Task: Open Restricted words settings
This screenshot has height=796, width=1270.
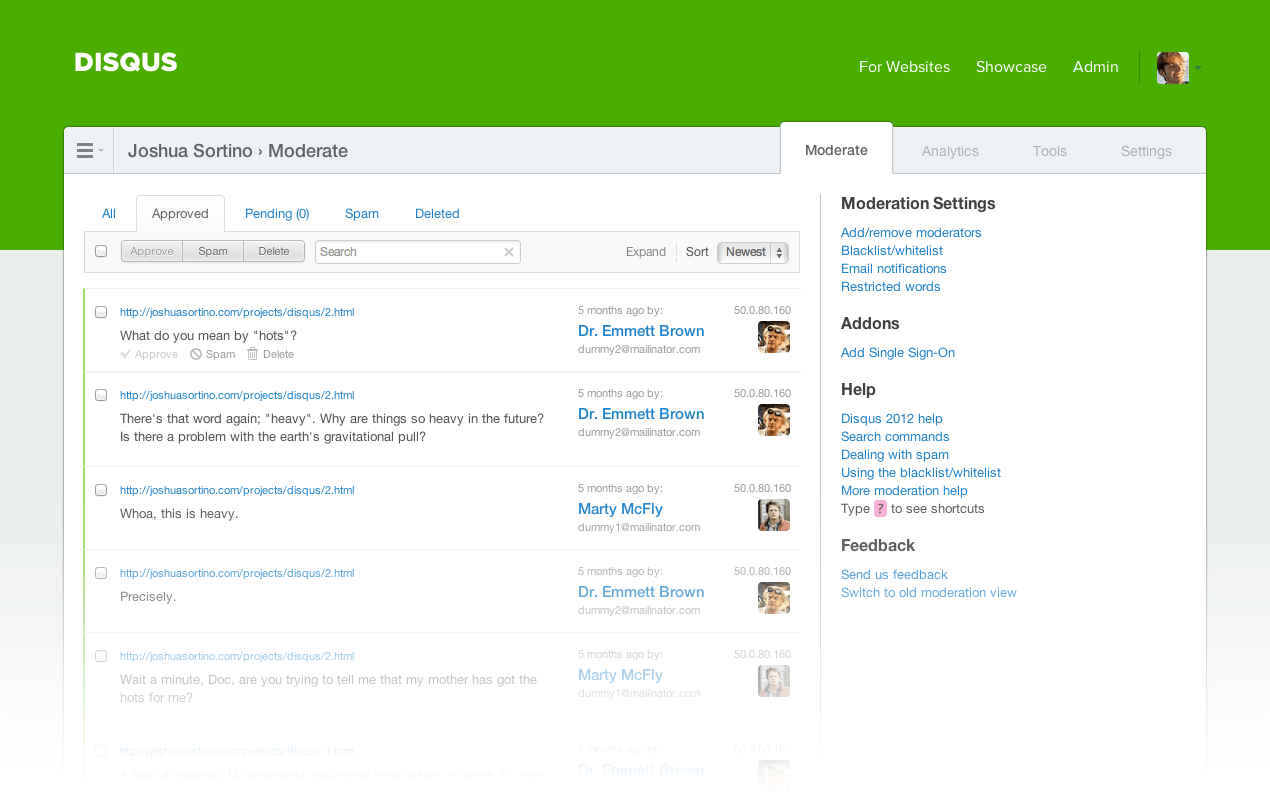Action: point(891,287)
